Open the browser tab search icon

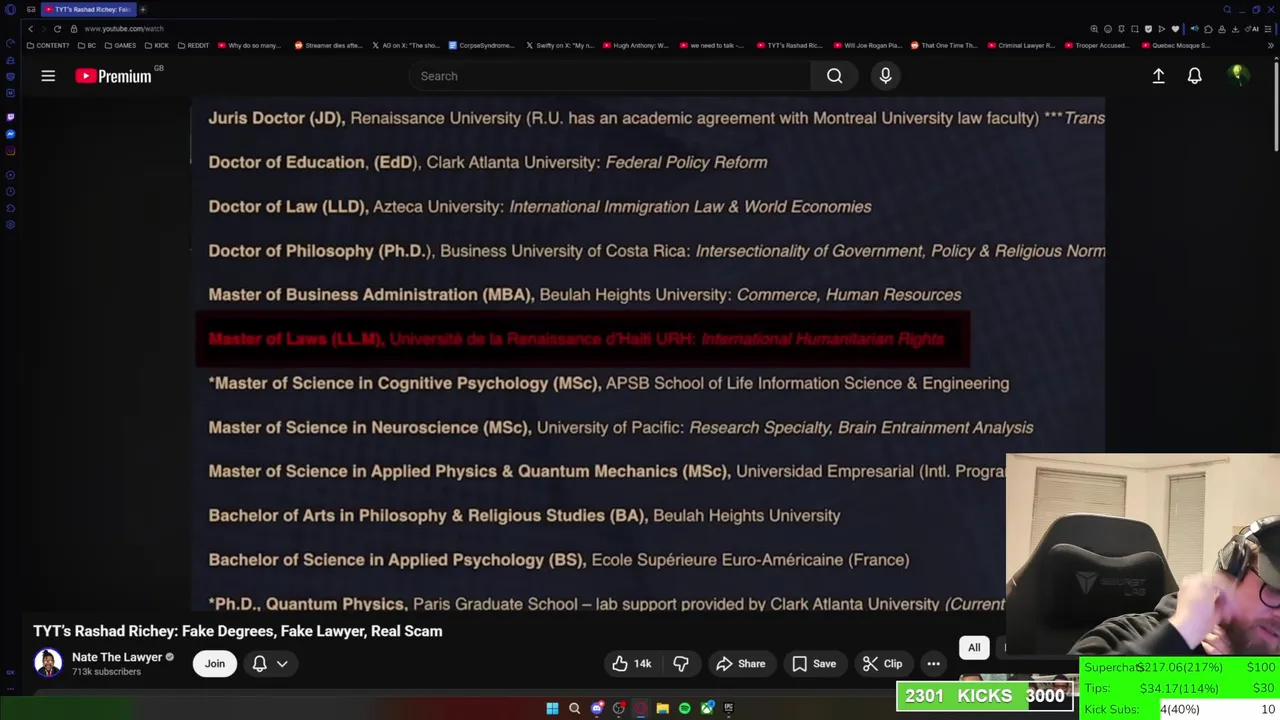(1227, 9)
